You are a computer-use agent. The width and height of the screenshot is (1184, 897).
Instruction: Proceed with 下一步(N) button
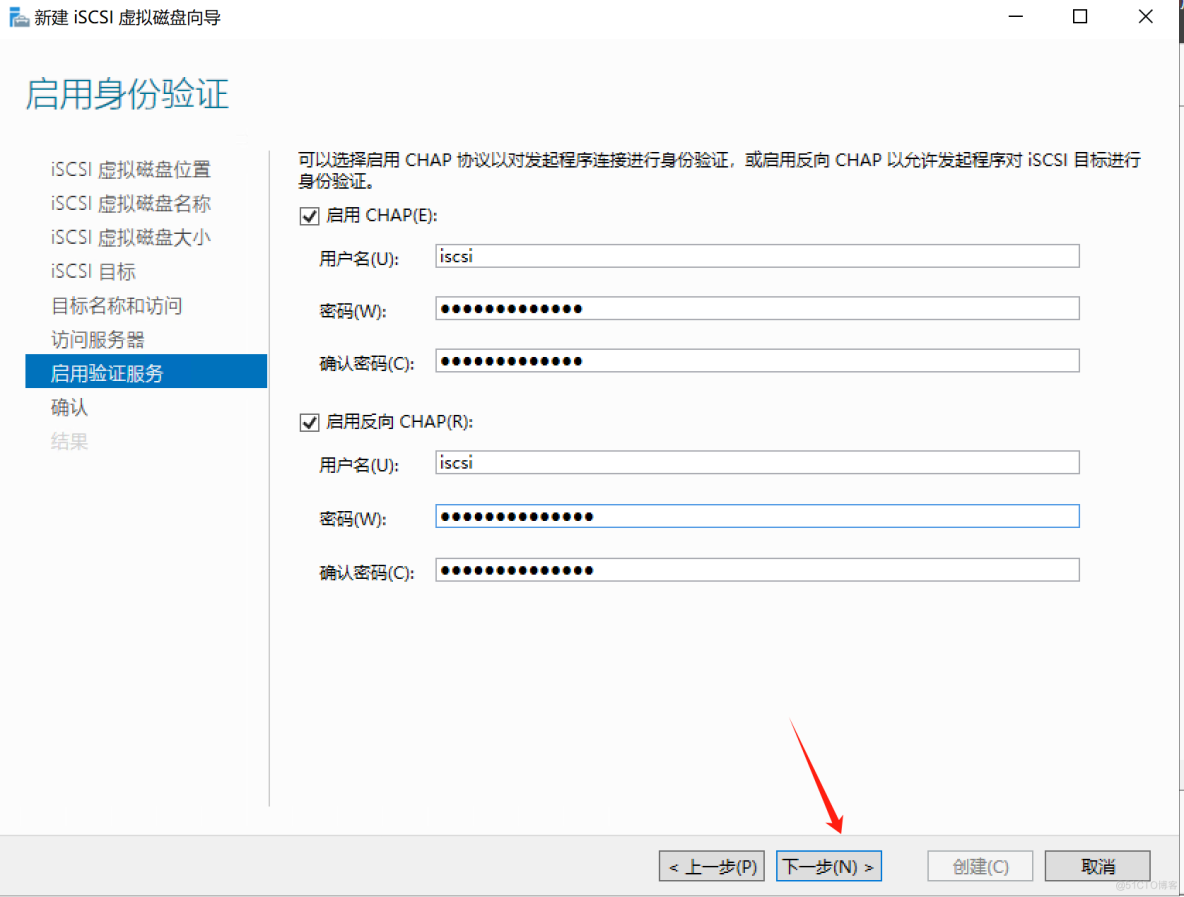(x=829, y=866)
